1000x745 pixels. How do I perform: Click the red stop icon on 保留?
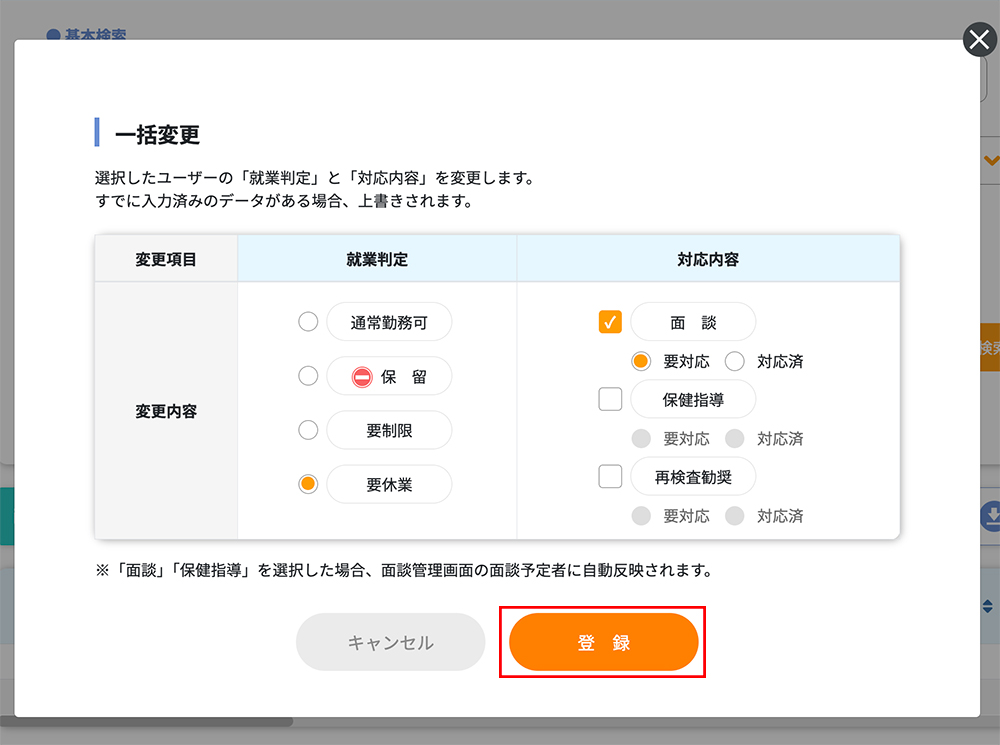point(362,377)
